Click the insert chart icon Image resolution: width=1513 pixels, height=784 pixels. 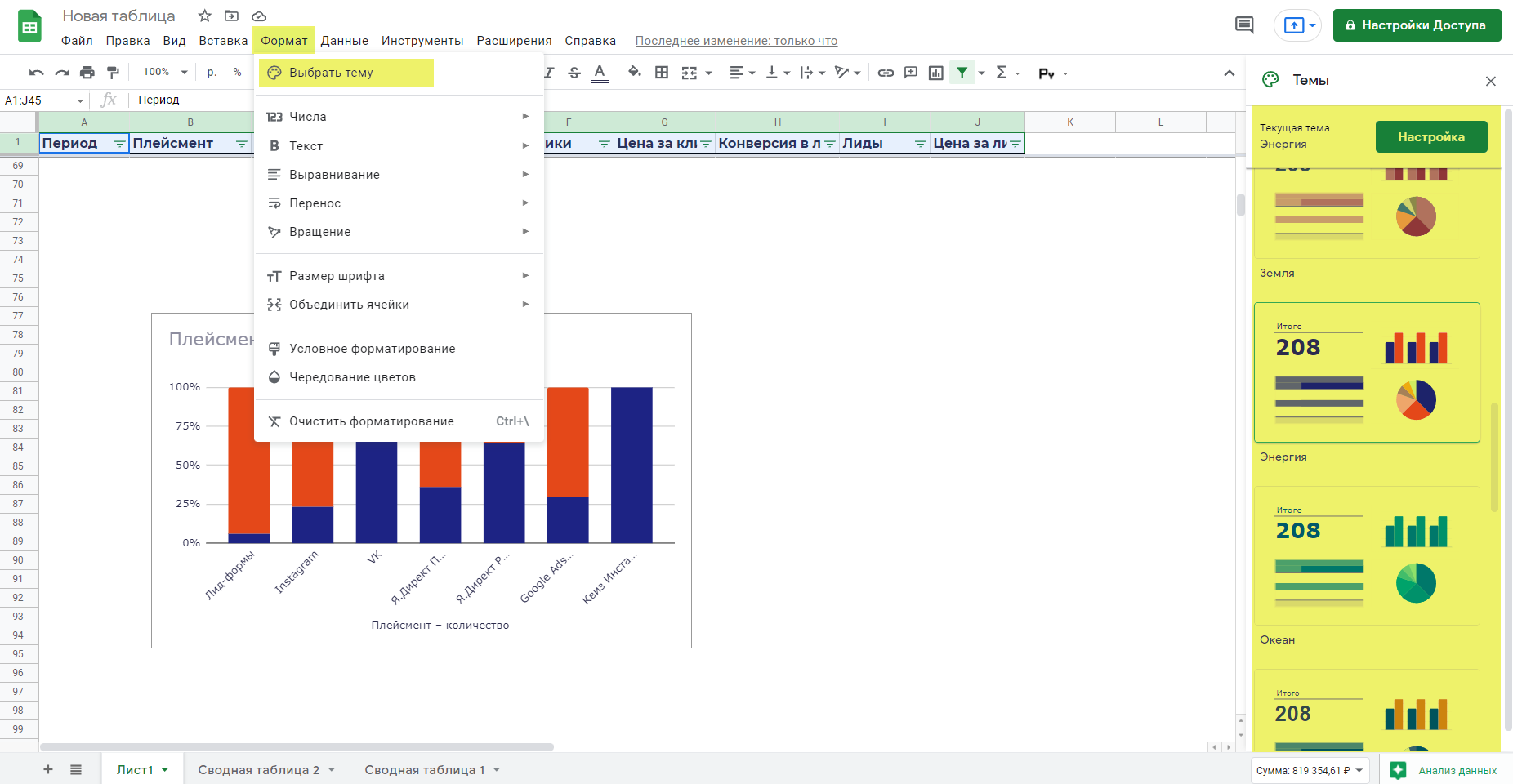pyautogui.click(x=936, y=73)
